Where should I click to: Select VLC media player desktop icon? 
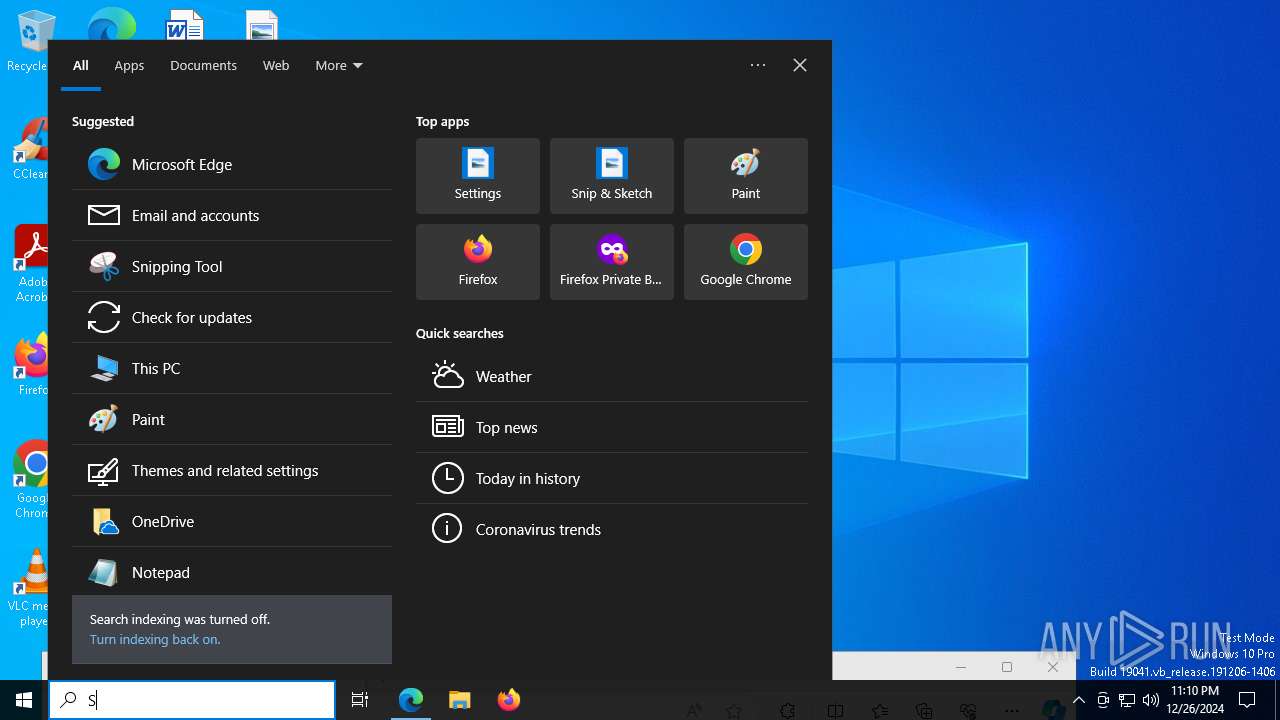tap(30, 589)
